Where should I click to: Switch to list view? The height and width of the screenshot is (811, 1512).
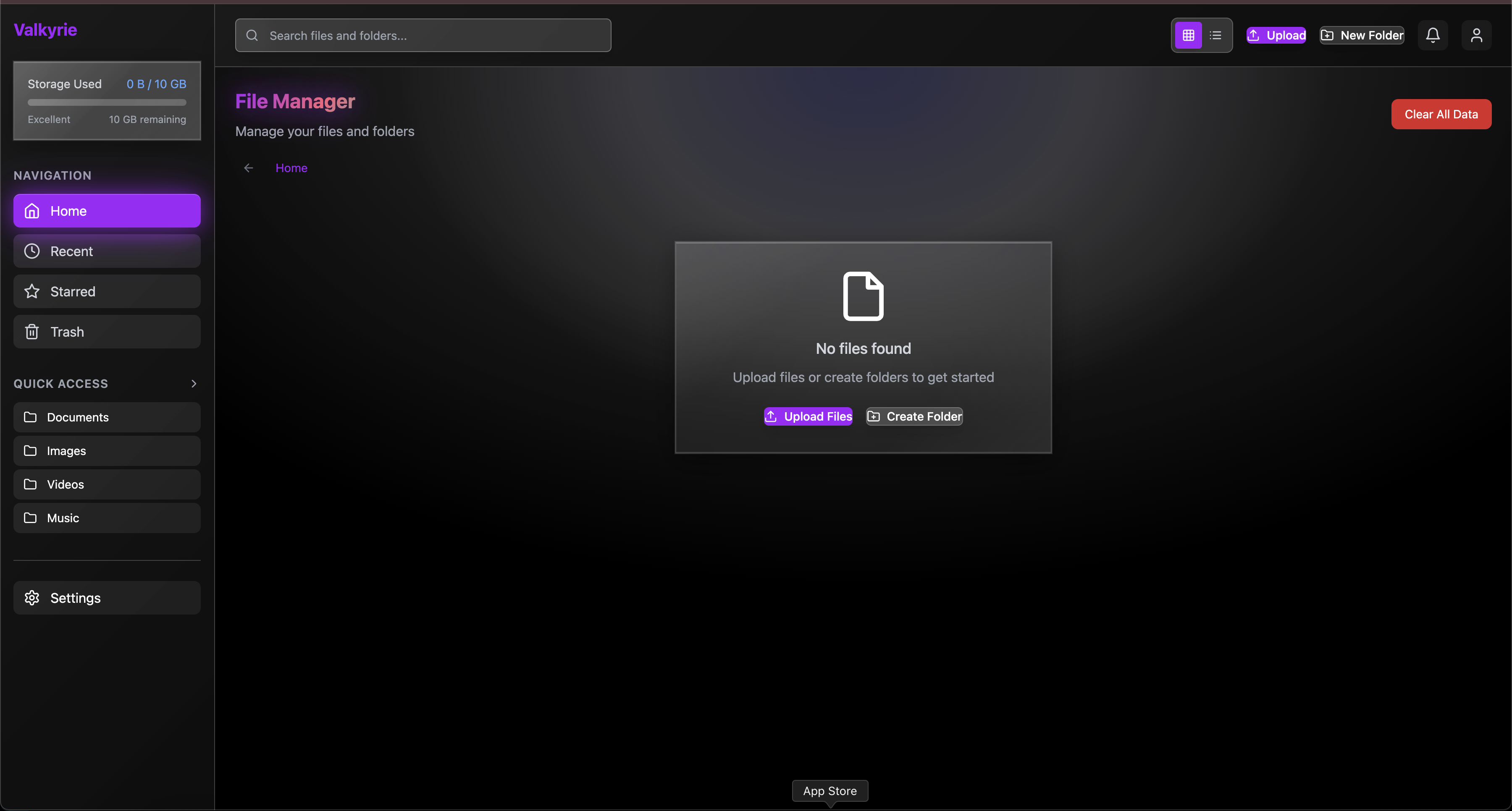tap(1215, 35)
